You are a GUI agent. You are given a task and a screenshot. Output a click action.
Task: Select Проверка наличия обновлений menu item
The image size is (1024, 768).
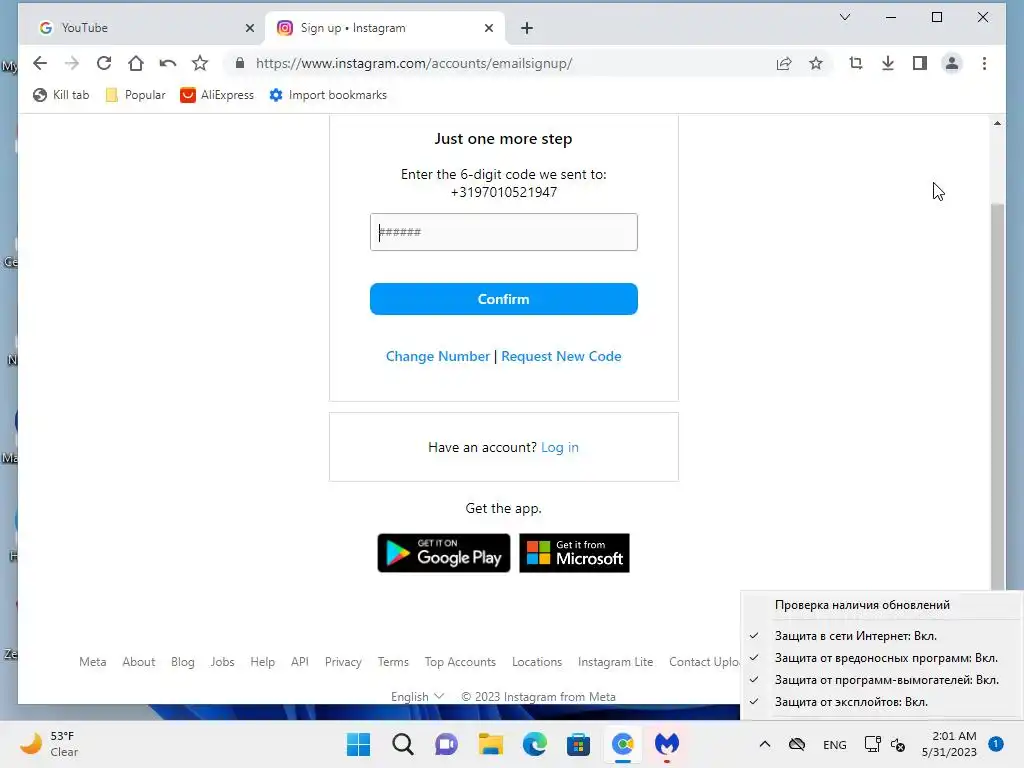click(862, 605)
